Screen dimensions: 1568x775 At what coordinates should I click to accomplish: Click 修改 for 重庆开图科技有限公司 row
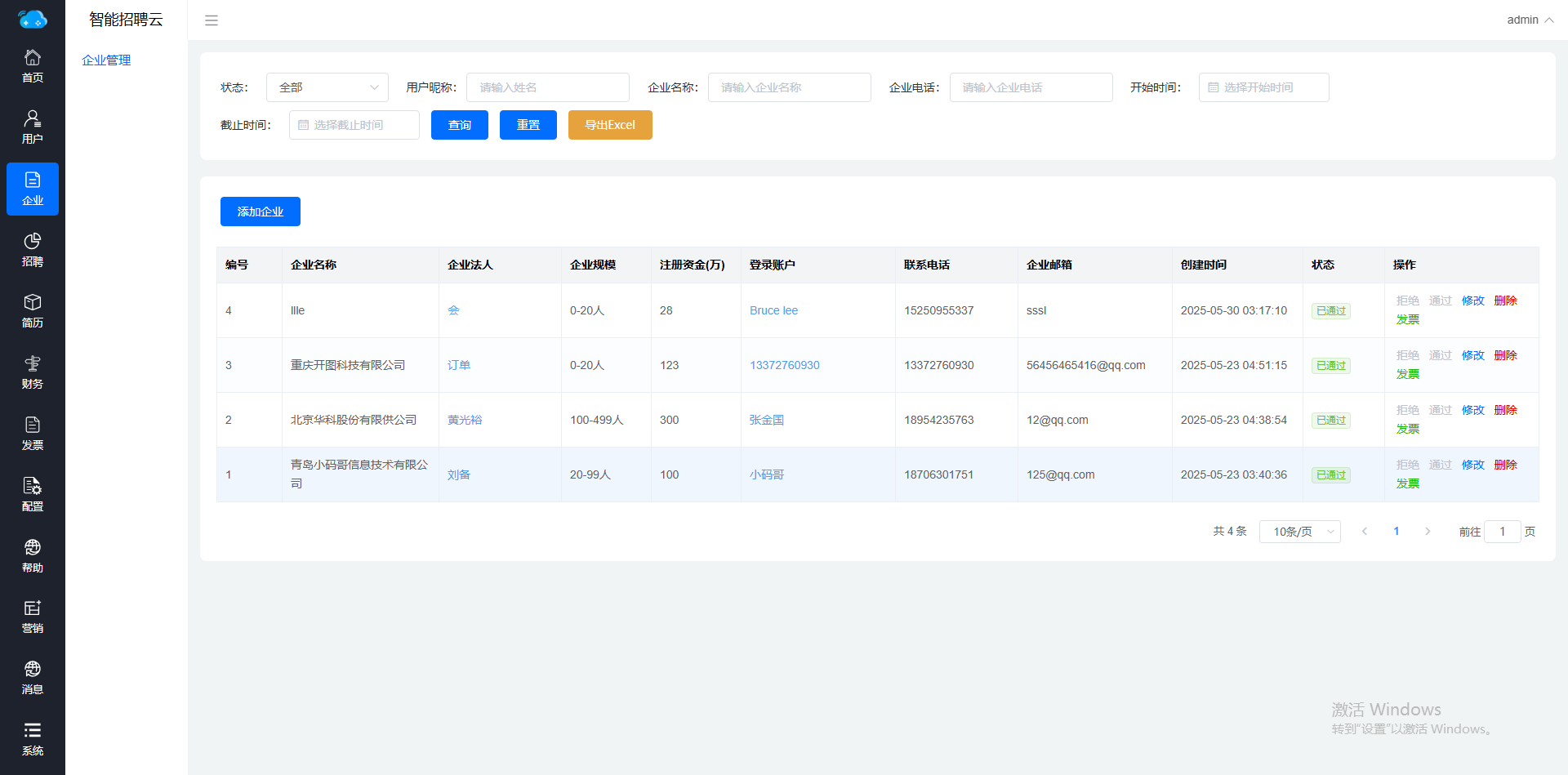click(1473, 355)
